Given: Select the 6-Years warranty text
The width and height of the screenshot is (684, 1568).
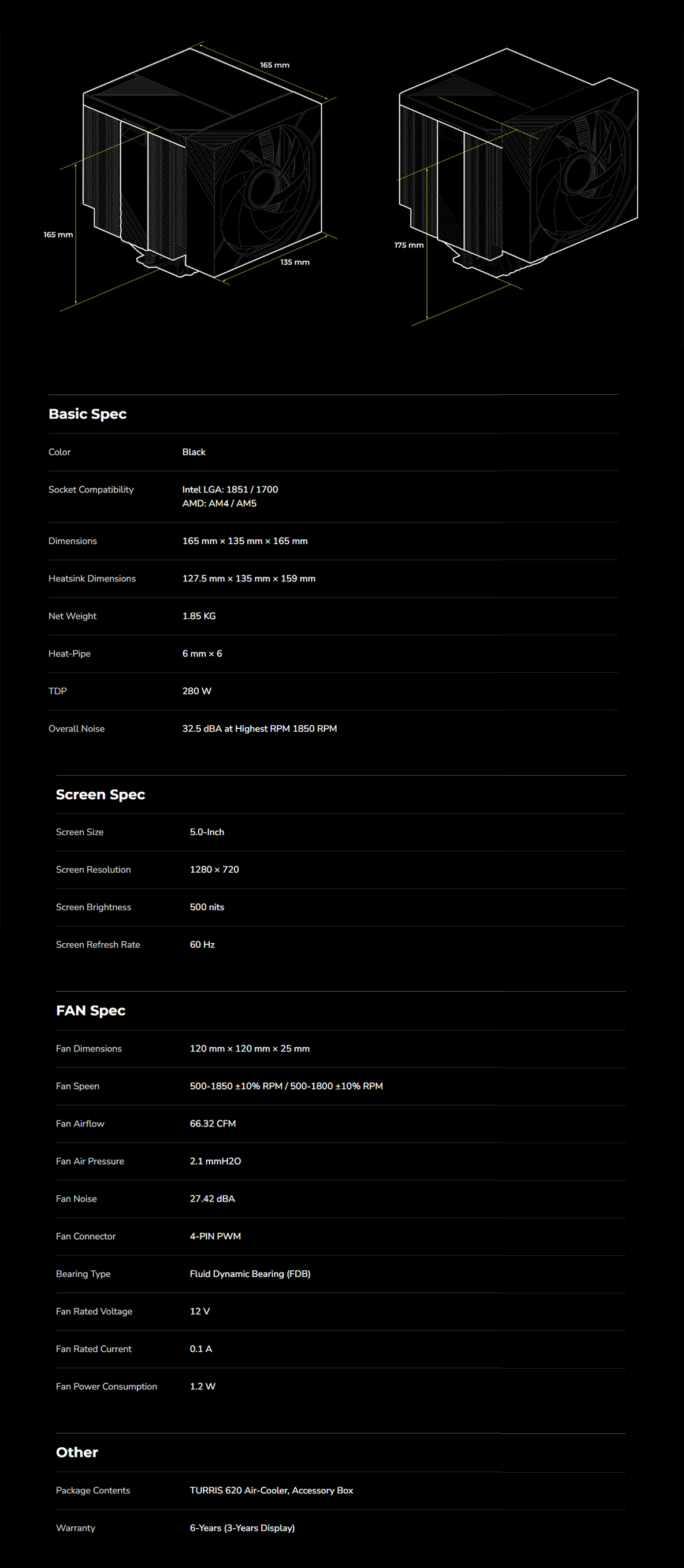Looking at the screenshot, I should click(242, 1528).
